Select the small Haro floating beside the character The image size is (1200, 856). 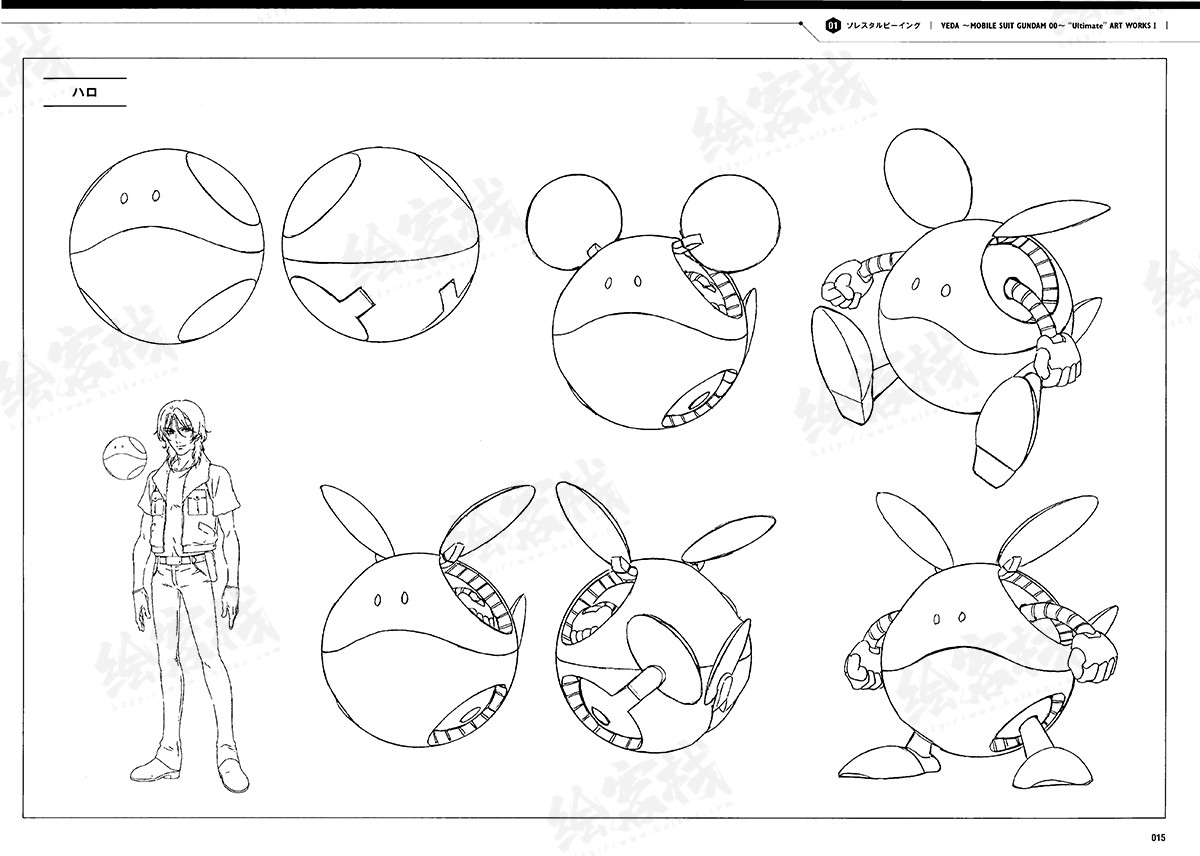[125, 457]
